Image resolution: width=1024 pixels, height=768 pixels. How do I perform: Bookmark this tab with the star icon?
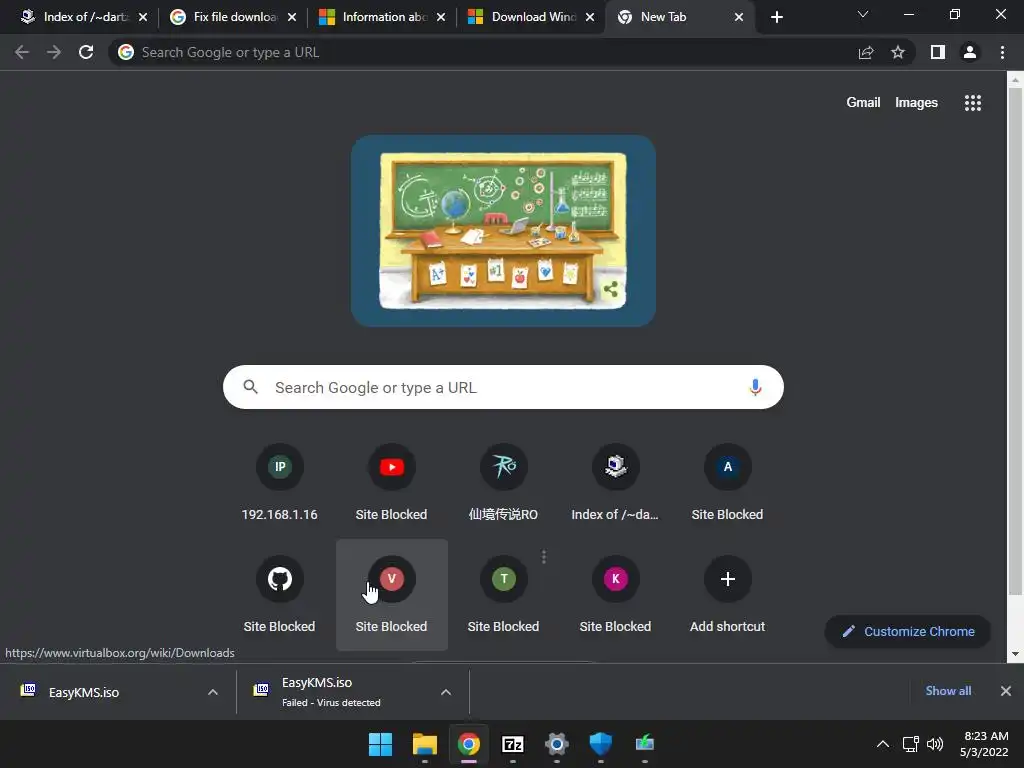tap(898, 52)
